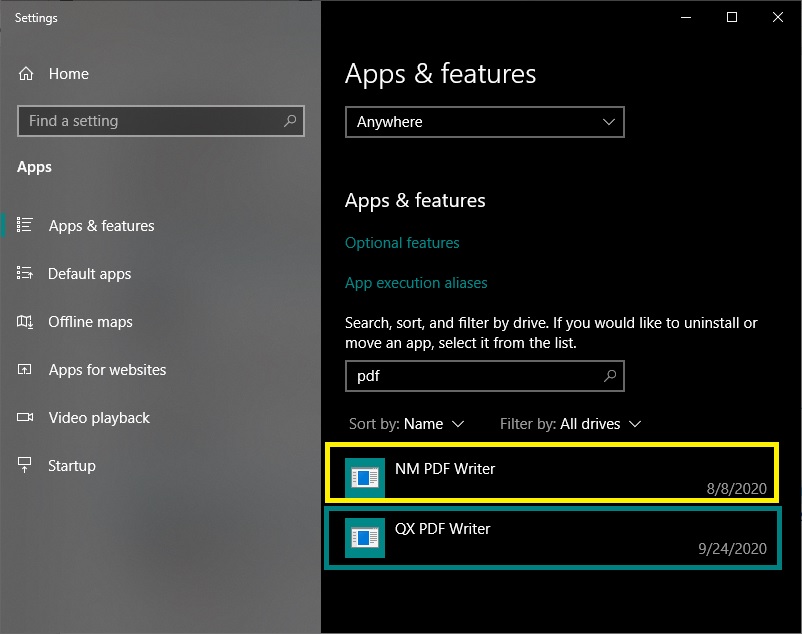This screenshot has width=802, height=634.
Task: Open the Optional features link
Action: [x=402, y=243]
